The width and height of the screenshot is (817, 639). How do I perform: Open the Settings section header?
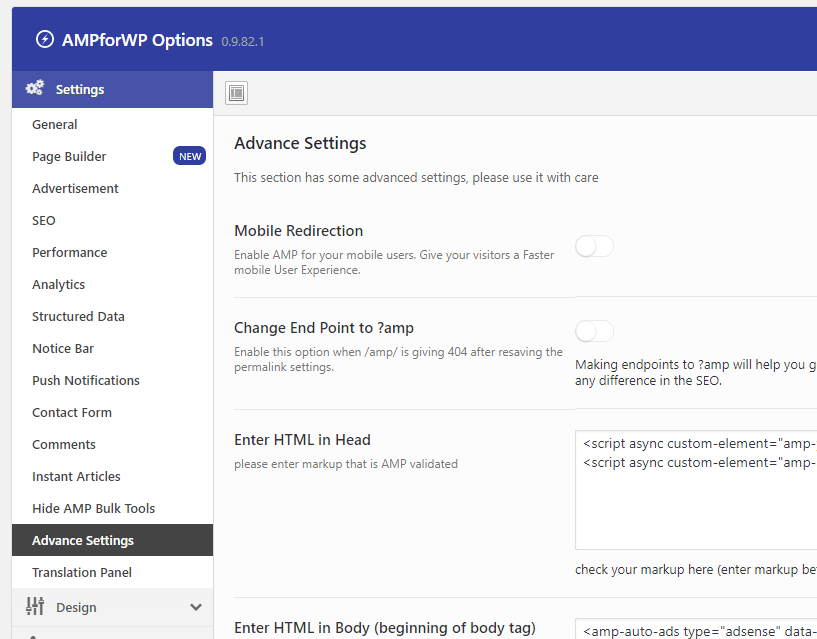coord(80,89)
